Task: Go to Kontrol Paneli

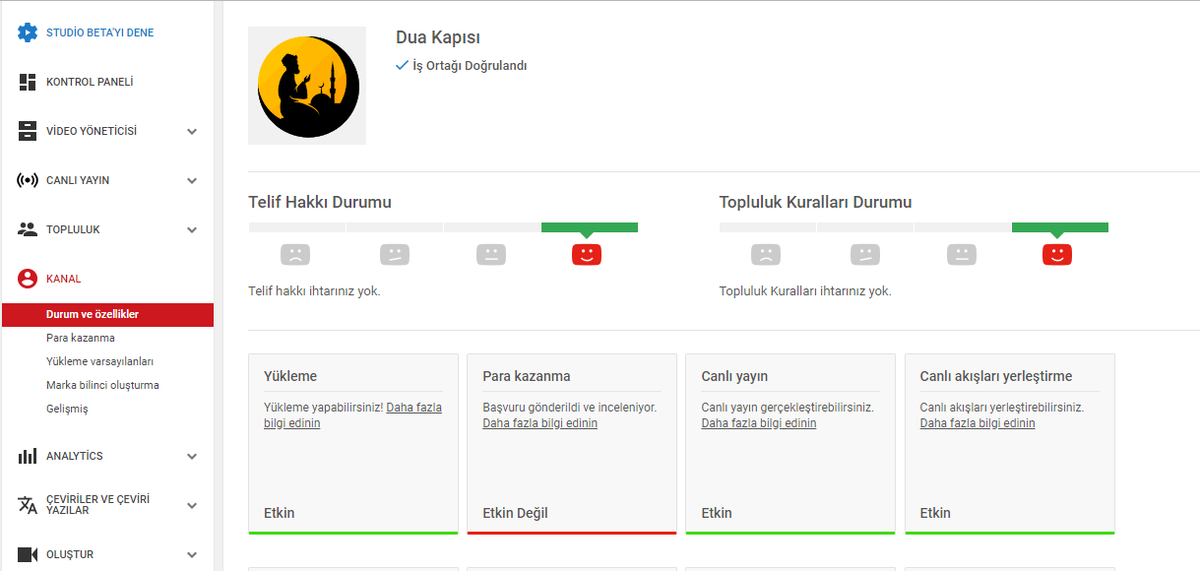Action: (x=90, y=82)
